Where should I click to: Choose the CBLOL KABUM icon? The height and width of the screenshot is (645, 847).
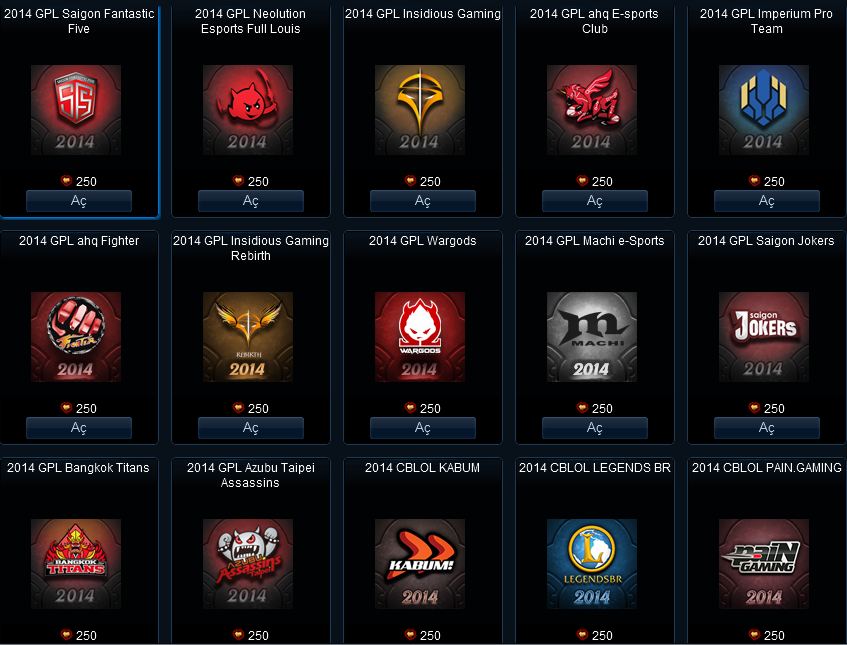pos(420,564)
